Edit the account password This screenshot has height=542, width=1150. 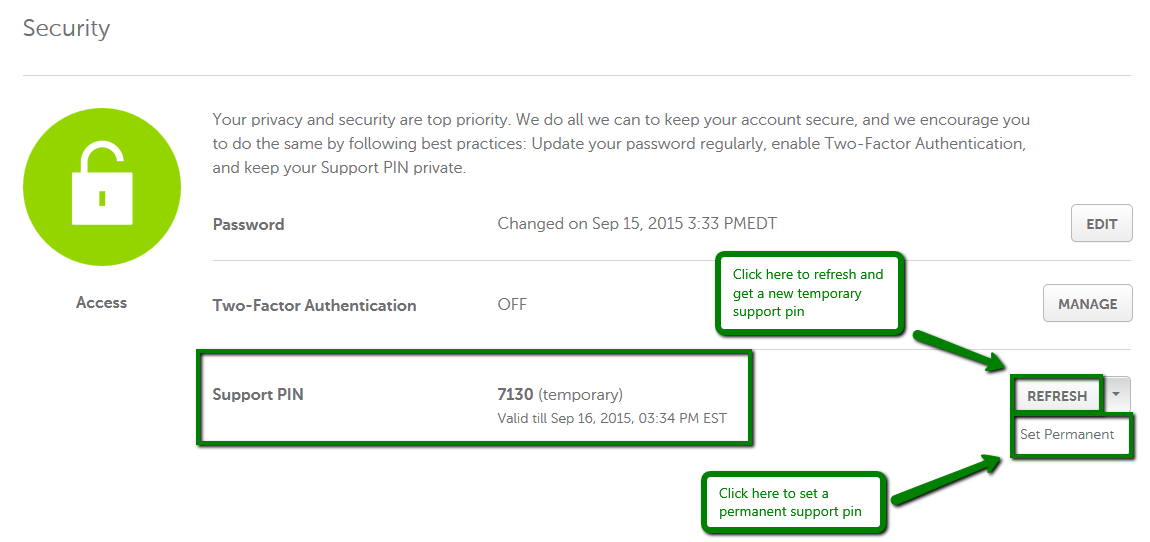pos(1102,224)
